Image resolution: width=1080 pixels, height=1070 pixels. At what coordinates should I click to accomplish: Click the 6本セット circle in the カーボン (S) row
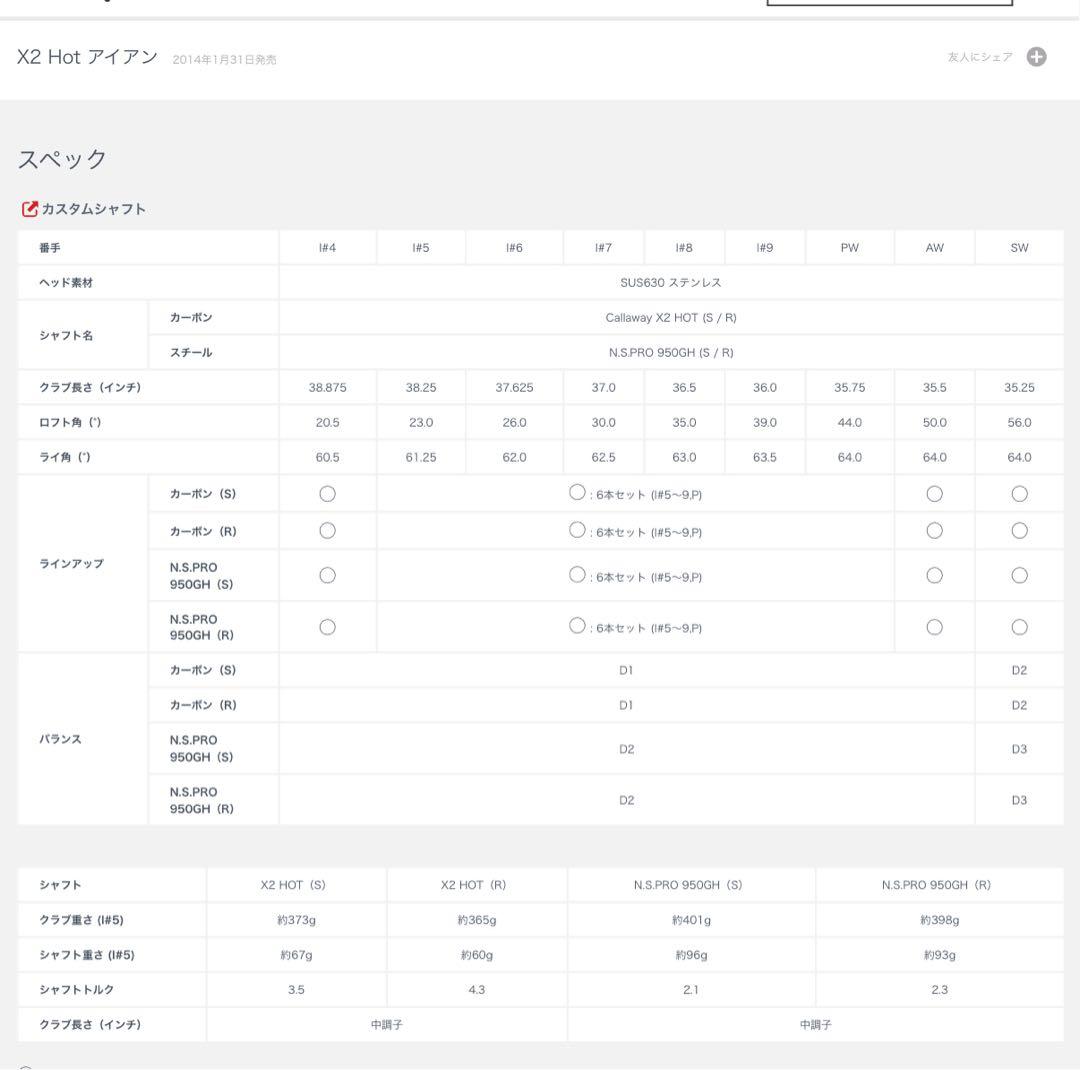point(576,492)
